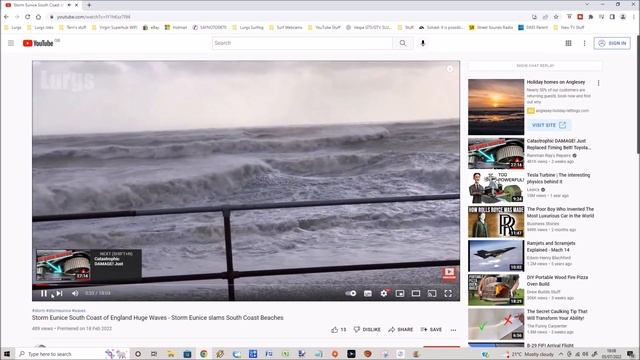640x360 pixels.
Task: Open the Windows notification center icon
Action: [631, 354]
